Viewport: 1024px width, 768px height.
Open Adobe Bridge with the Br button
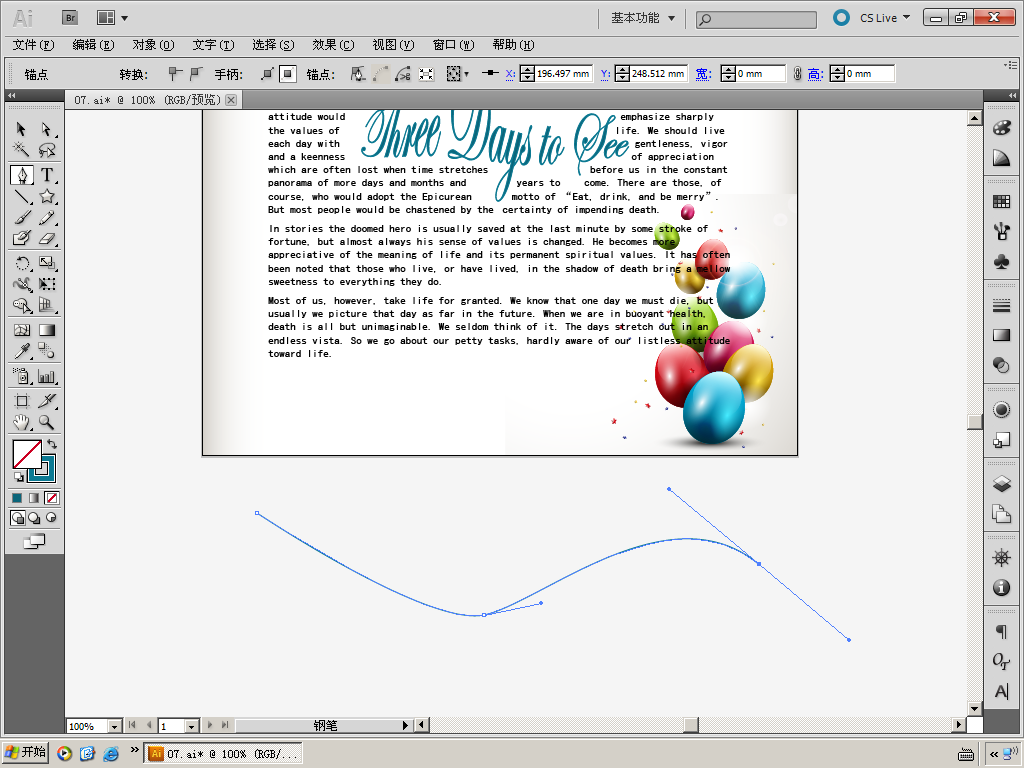(70, 18)
